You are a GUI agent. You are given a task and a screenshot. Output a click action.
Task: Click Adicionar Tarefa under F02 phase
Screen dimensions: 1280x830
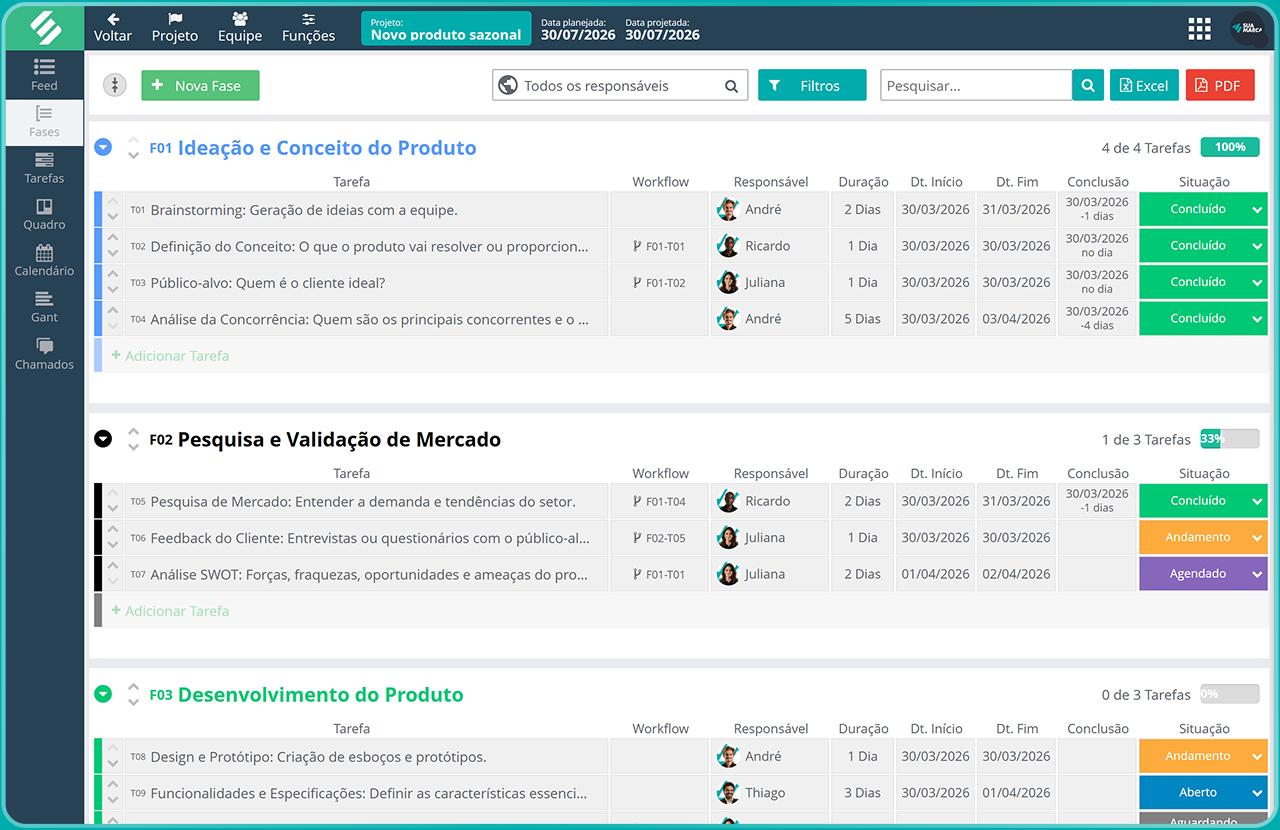click(x=172, y=610)
